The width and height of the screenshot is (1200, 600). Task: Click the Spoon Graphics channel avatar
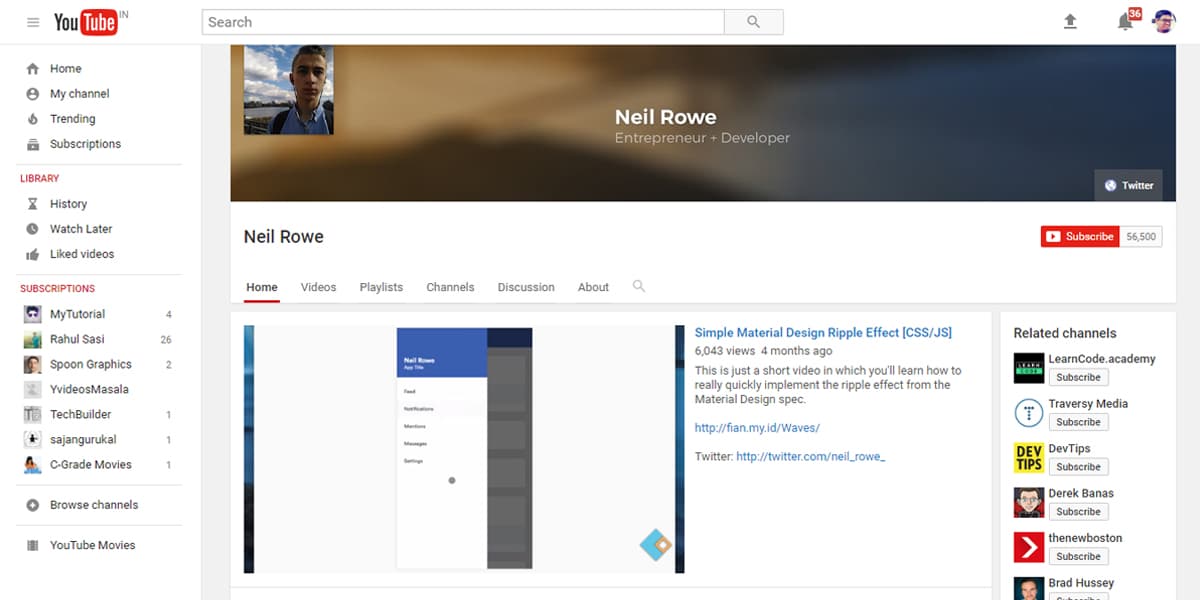[x=33, y=364]
